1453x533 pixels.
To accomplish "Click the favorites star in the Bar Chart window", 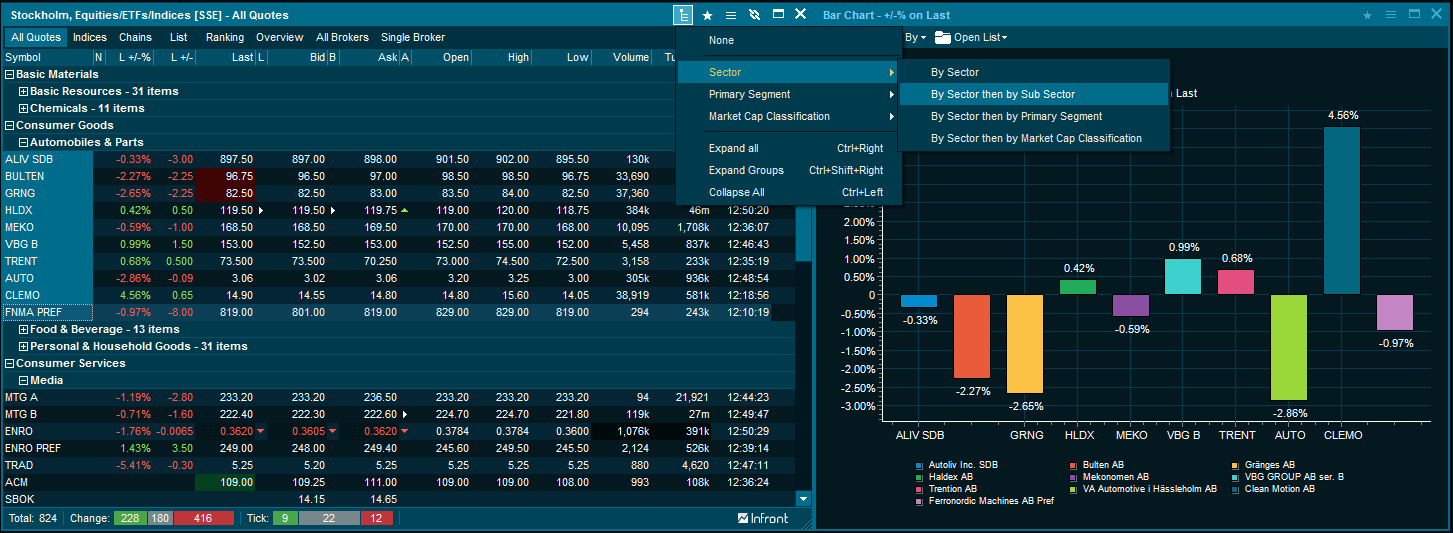I will 1367,15.
